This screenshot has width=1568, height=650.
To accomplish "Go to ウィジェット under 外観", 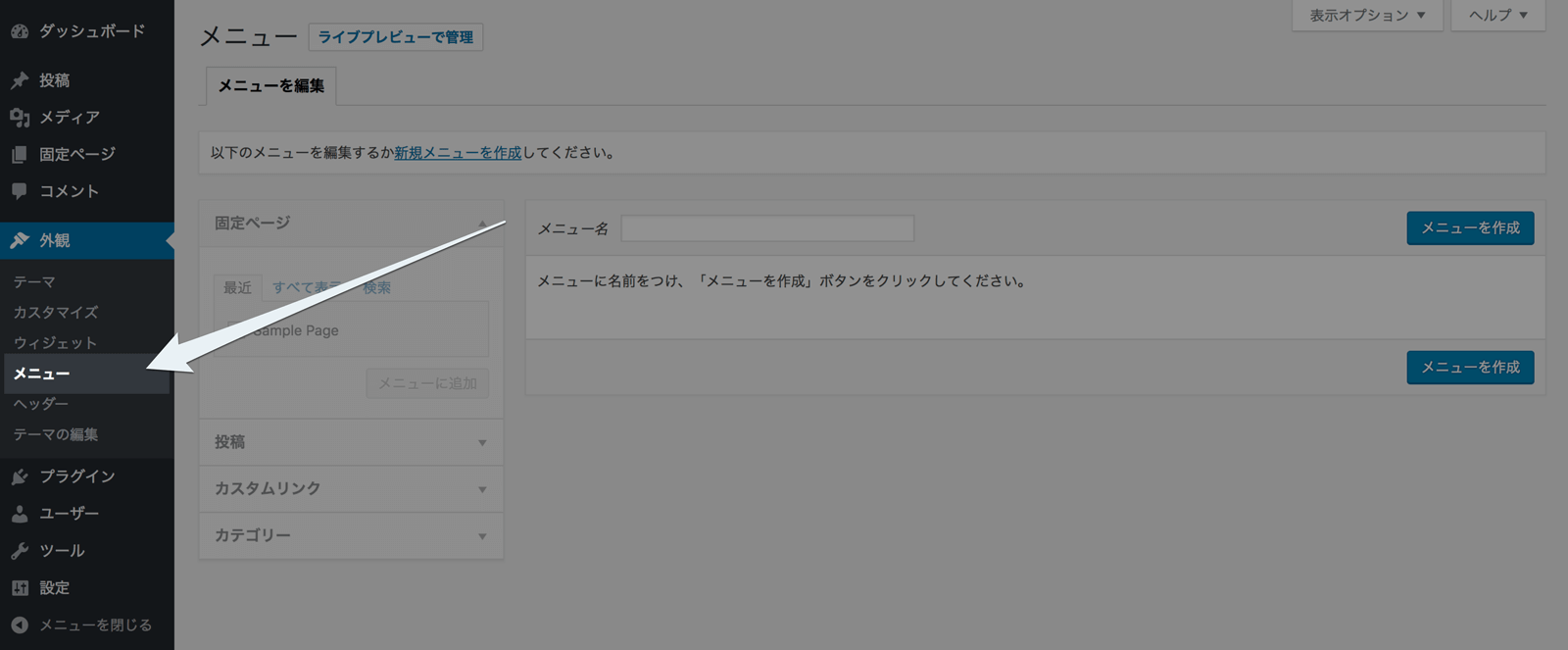I will click(56, 343).
